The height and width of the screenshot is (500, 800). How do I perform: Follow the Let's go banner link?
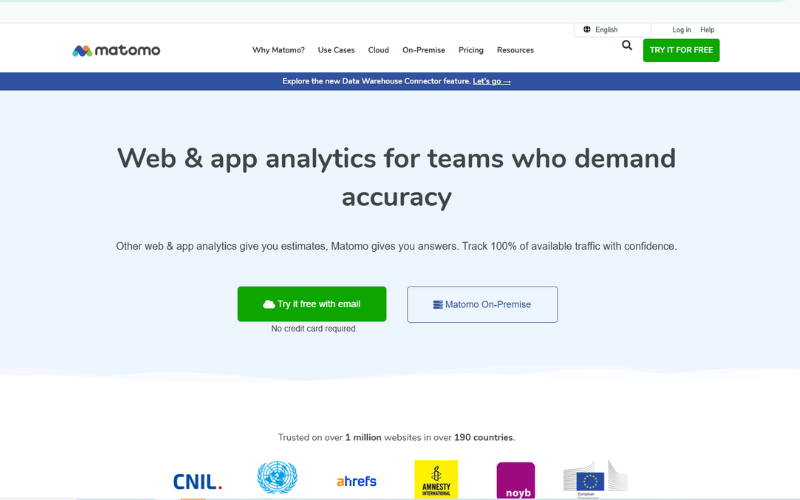491,81
